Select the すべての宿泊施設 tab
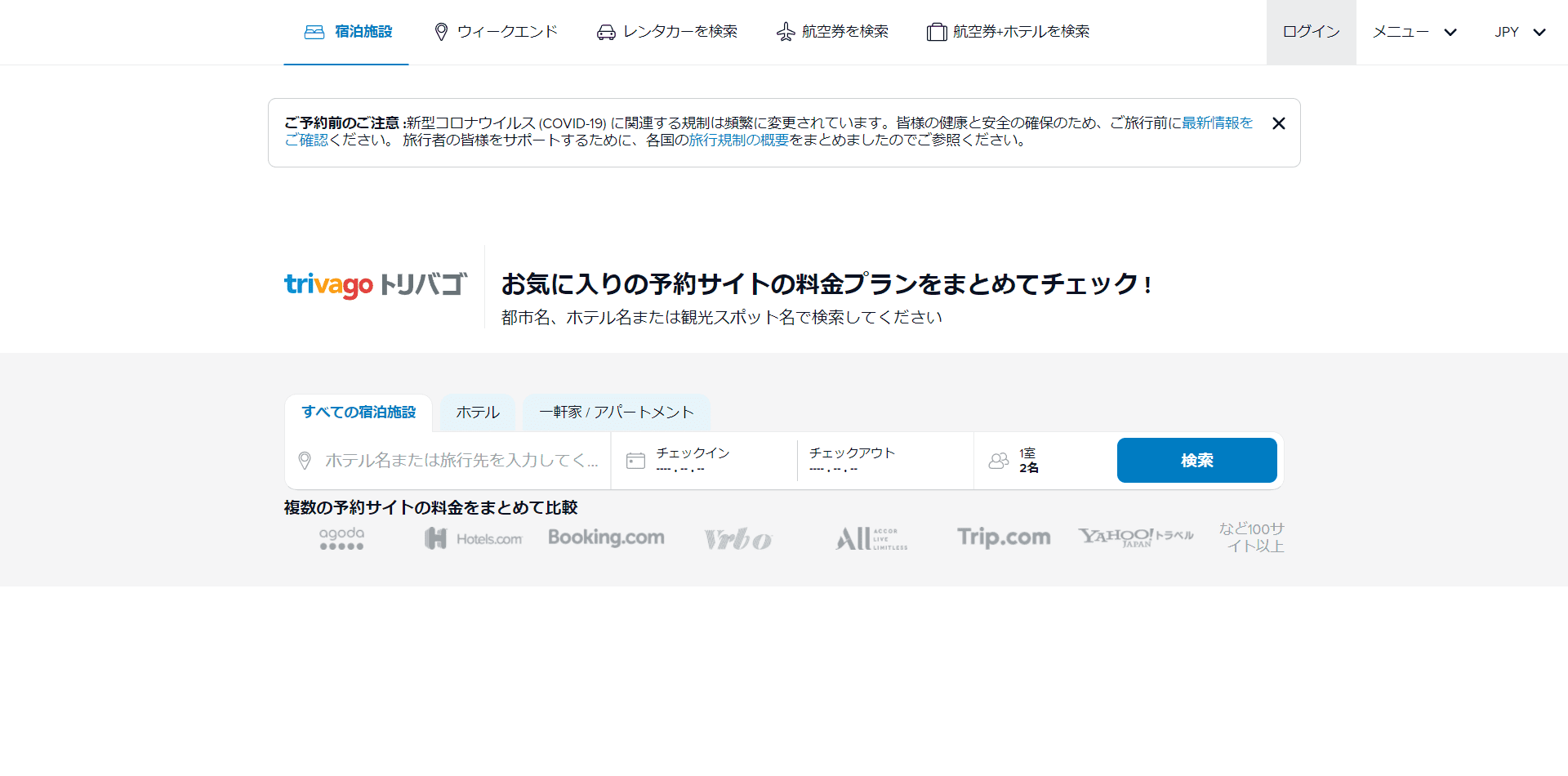 pyautogui.click(x=359, y=413)
